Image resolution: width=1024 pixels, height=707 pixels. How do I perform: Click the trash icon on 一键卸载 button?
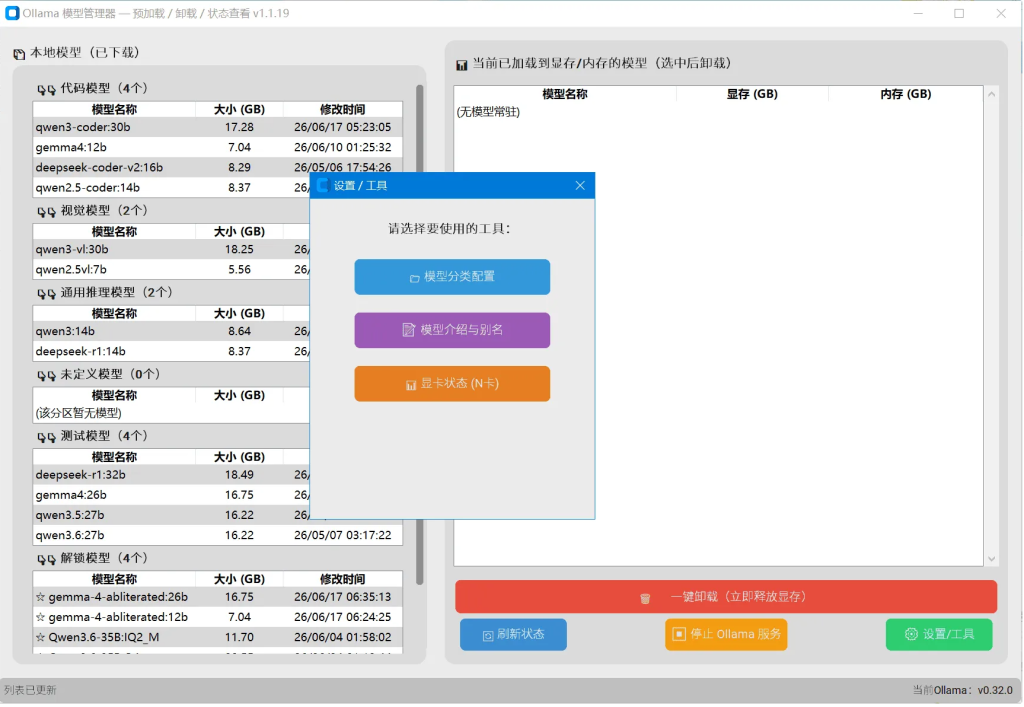tap(645, 599)
